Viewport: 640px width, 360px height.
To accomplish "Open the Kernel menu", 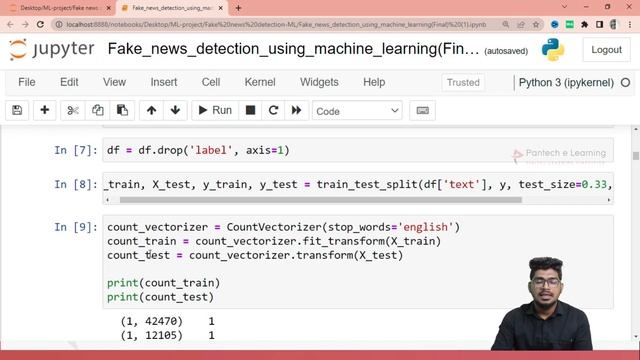I will point(260,82).
